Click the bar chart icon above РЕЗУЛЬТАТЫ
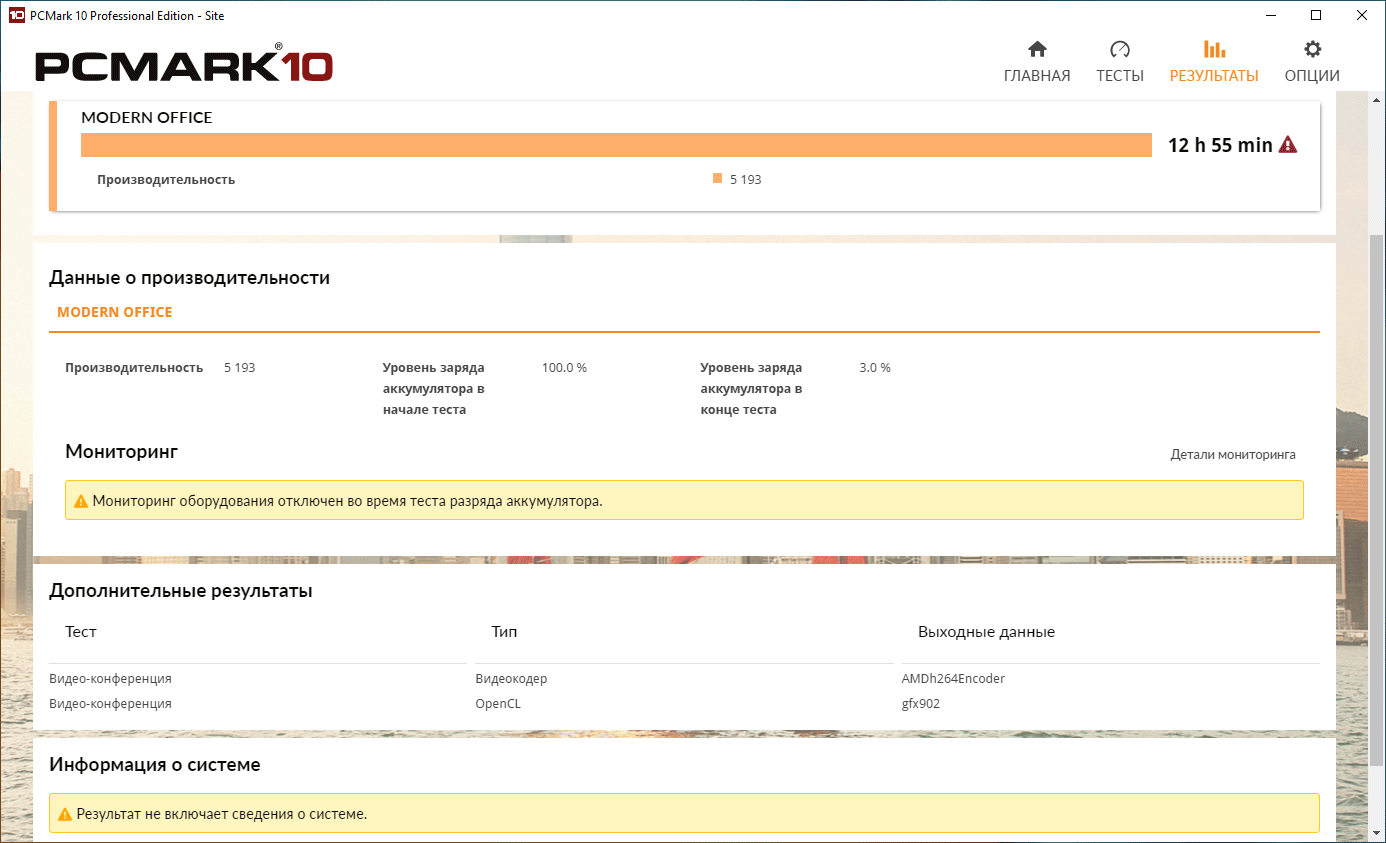The height and width of the screenshot is (843, 1386). (1214, 49)
